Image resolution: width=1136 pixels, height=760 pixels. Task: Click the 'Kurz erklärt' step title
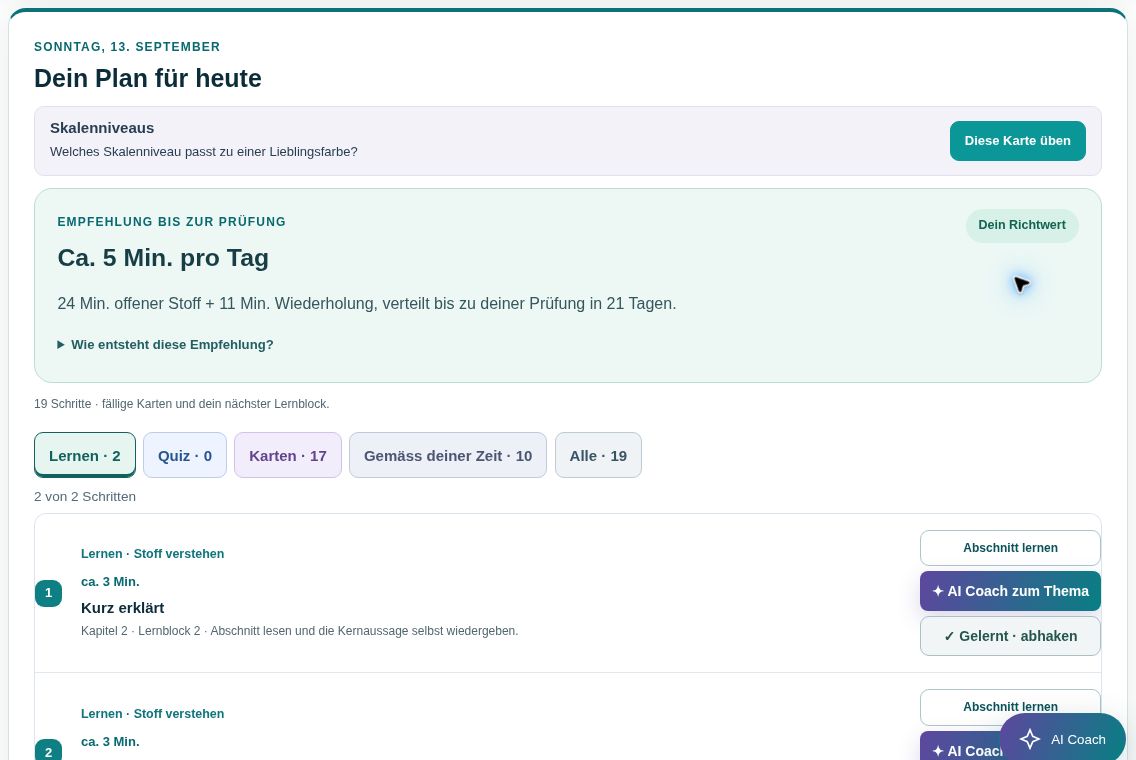tap(122, 608)
